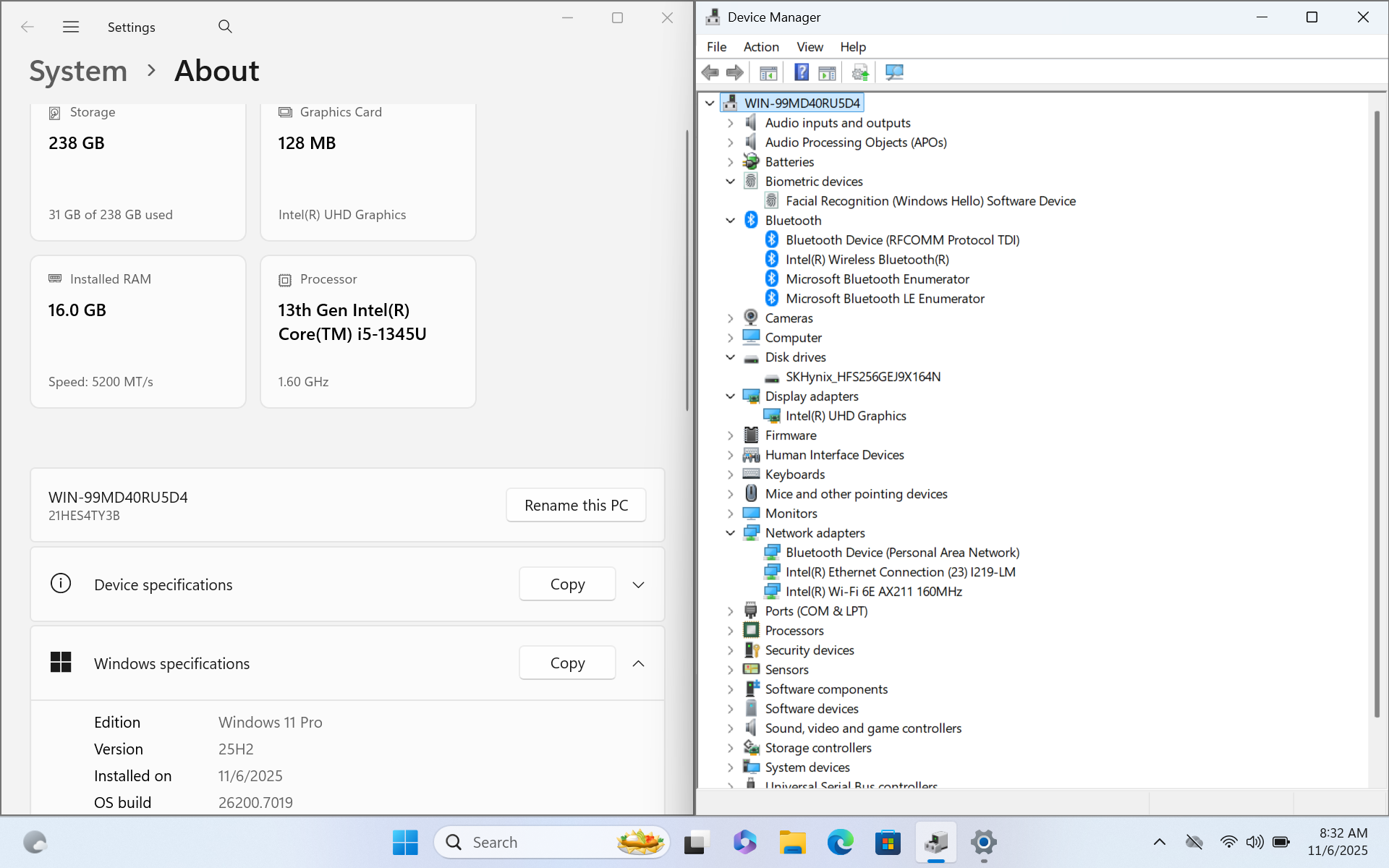Click the Wi-Fi tray icon

coord(1228,842)
